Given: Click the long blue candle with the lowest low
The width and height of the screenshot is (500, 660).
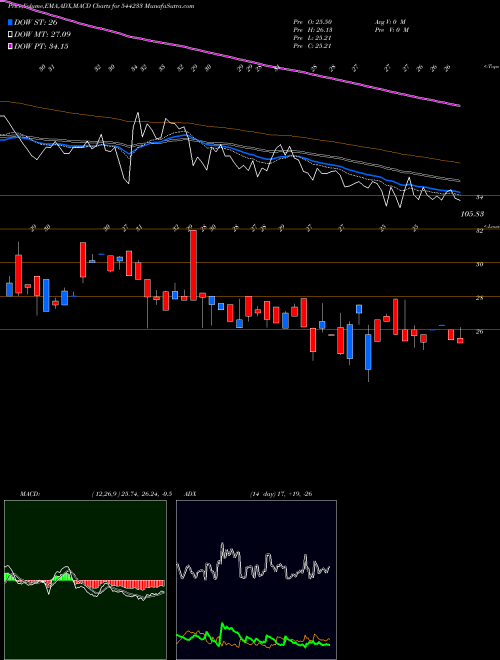Looking at the screenshot, I should 368,352.
